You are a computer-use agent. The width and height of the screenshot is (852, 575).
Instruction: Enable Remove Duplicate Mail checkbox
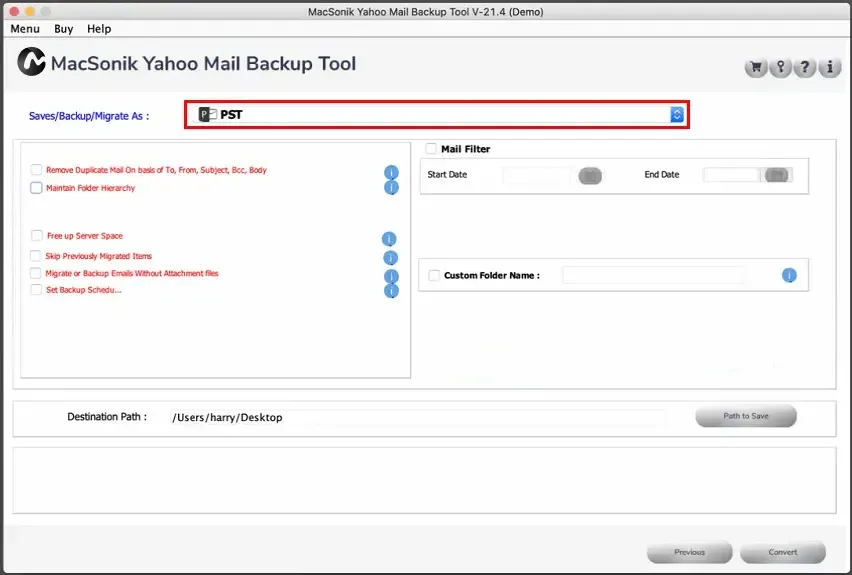coord(36,170)
